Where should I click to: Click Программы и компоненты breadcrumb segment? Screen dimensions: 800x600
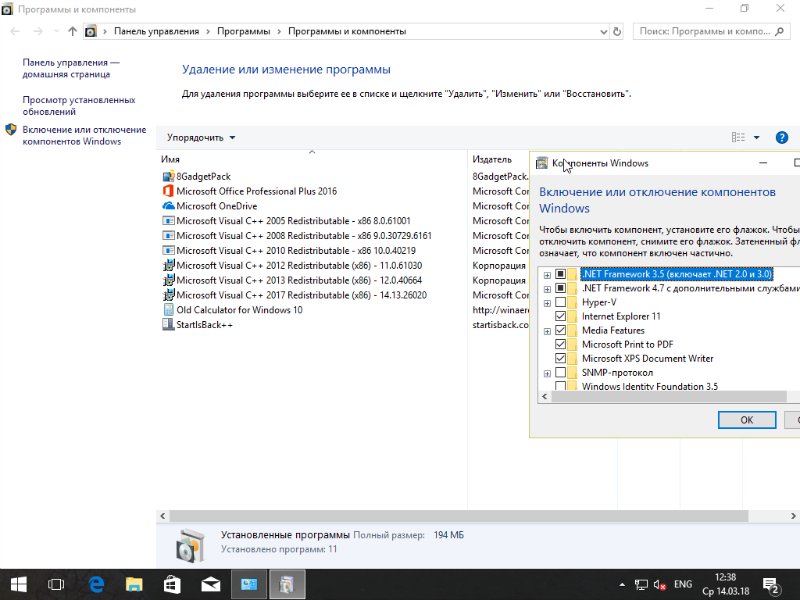347,32
